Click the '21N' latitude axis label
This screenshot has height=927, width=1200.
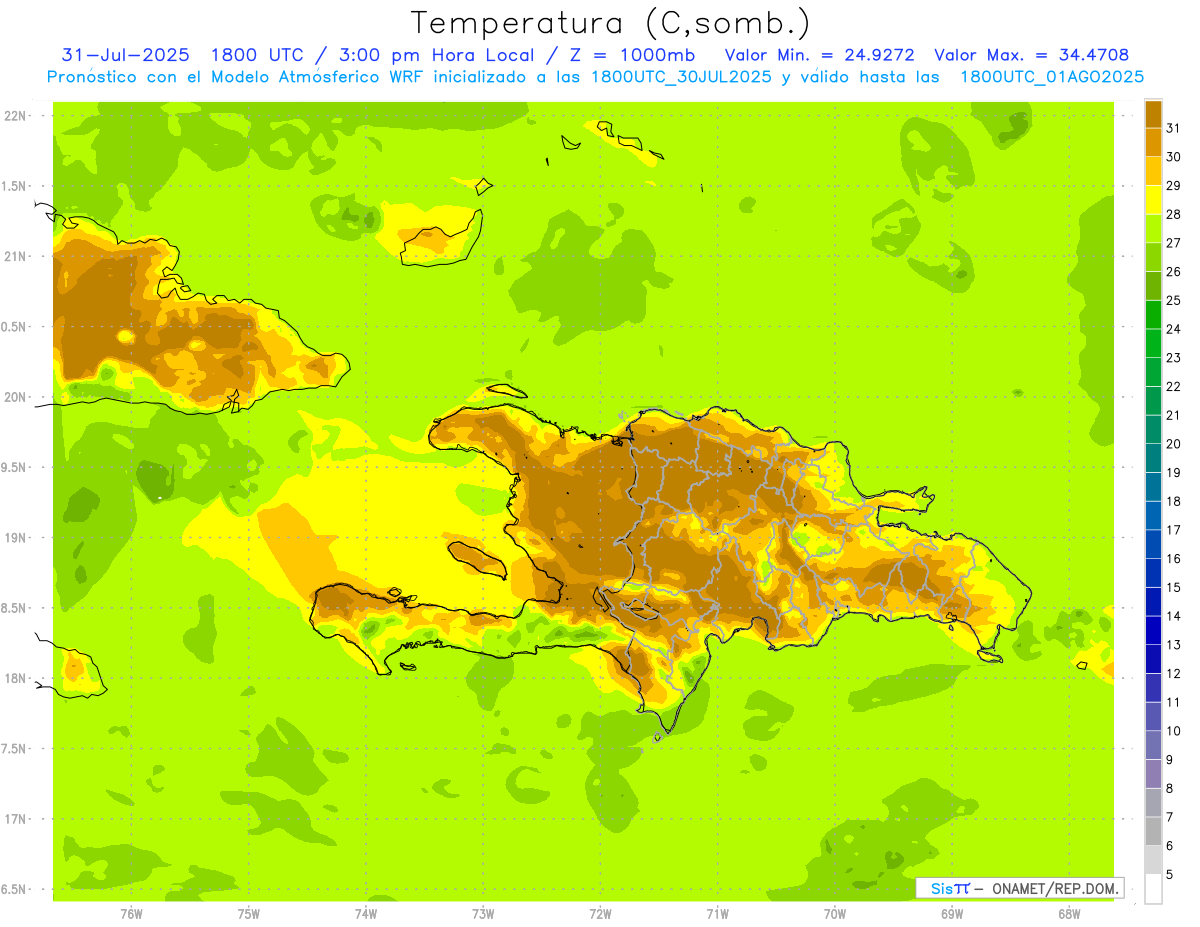click(x=15, y=257)
